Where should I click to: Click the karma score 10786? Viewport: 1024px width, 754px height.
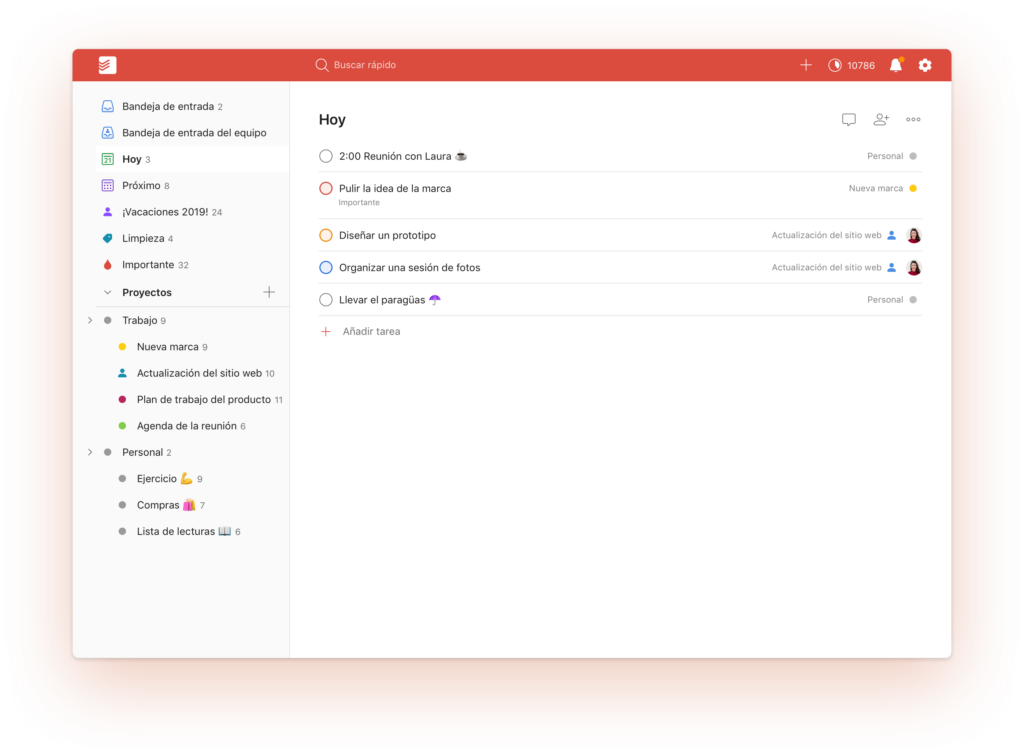coord(861,65)
